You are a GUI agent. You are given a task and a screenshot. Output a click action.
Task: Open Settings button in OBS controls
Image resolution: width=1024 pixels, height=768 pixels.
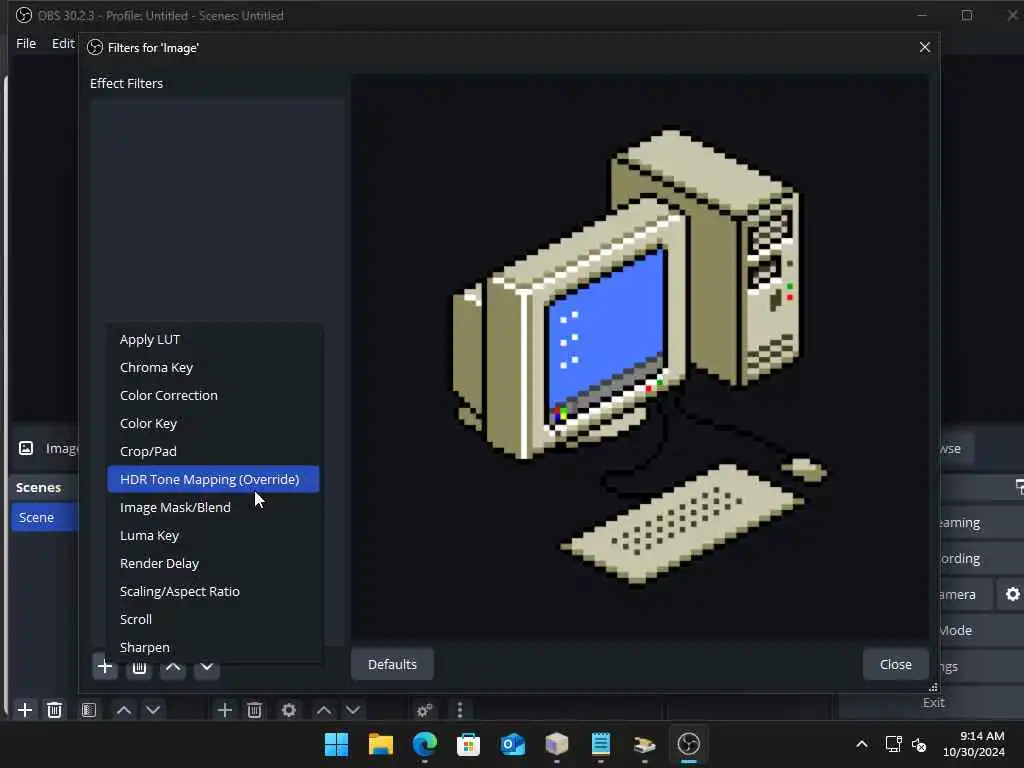click(x=982, y=666)
